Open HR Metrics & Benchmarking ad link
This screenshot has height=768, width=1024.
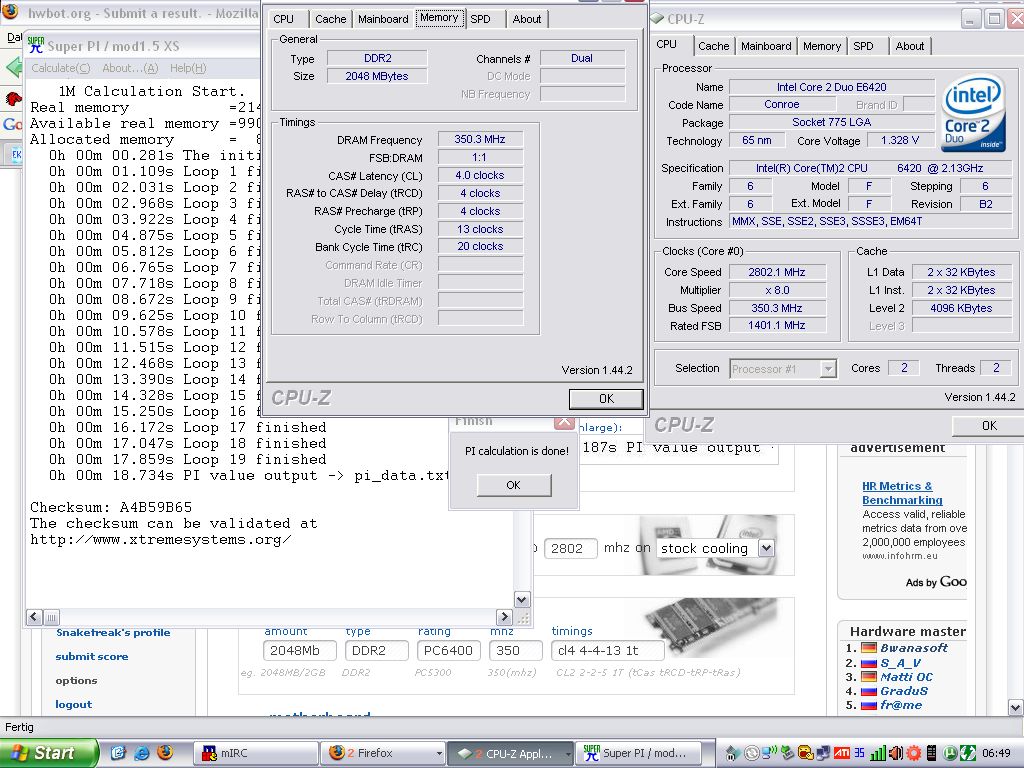902,493
